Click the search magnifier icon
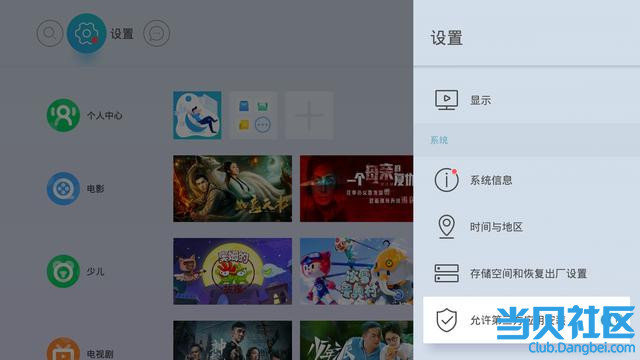The width and height of the screenshot is (640, 360). coord(50,33)
